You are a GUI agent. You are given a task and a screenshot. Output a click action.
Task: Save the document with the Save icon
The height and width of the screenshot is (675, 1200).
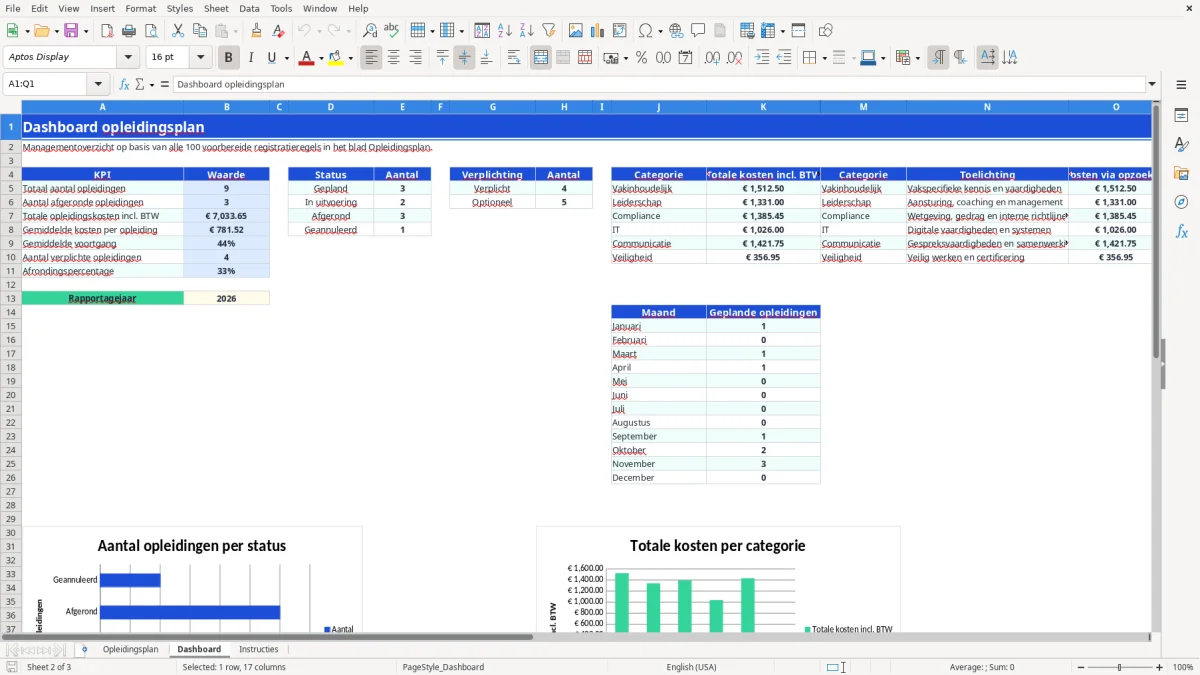coord(71,31)
